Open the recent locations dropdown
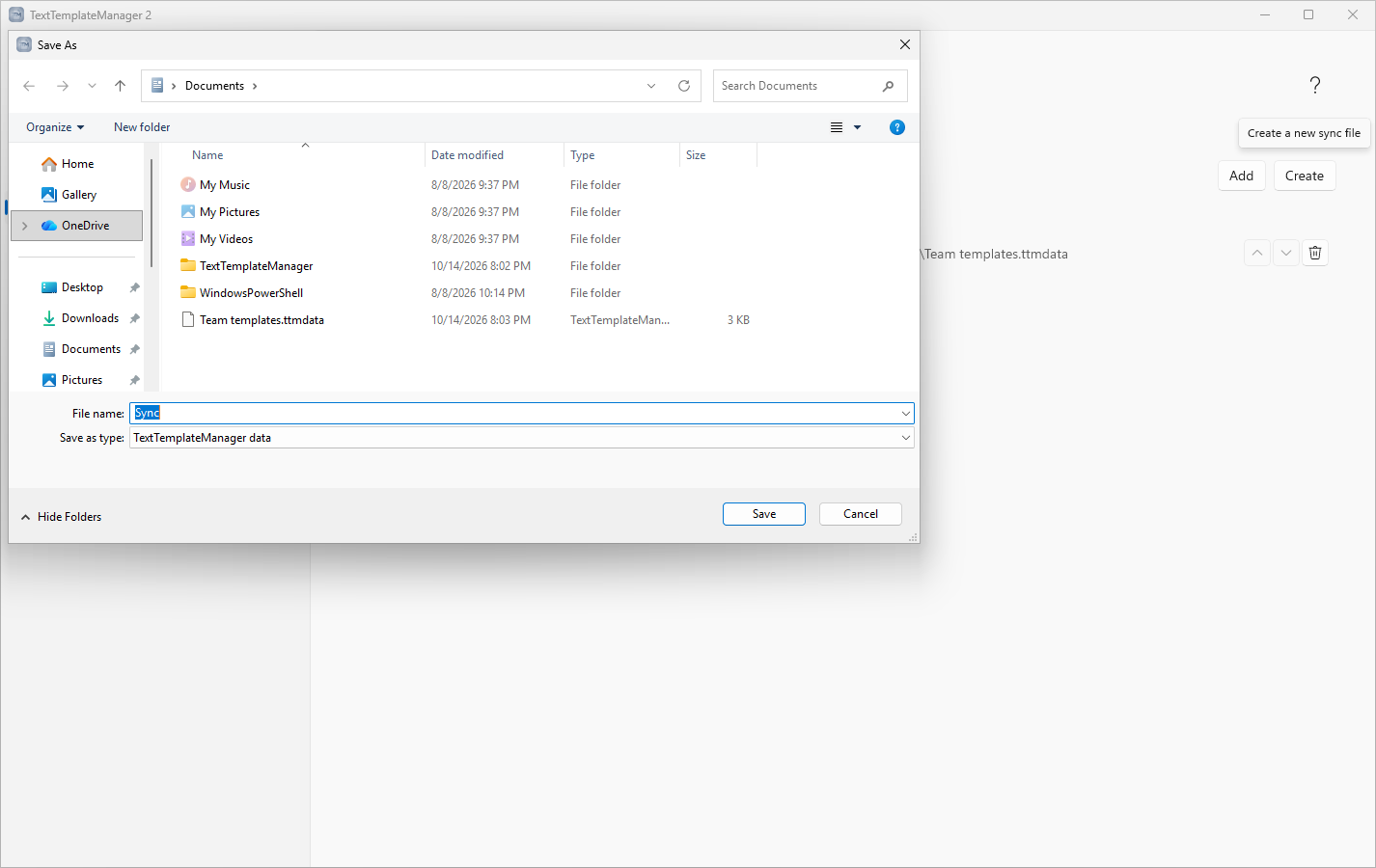1376x868 pixels. point(92,86)
